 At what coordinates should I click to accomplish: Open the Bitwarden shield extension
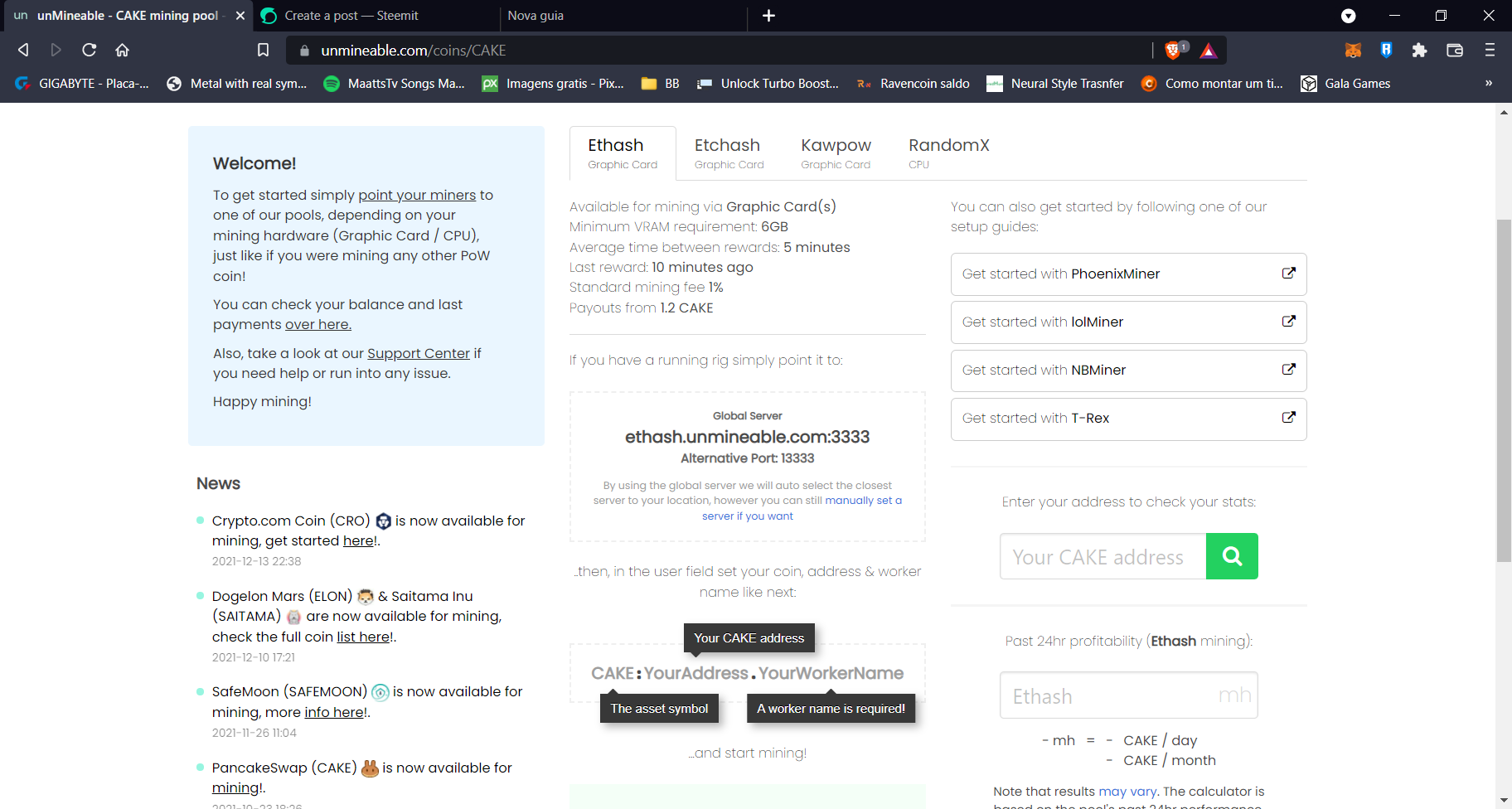(1386, 51)
